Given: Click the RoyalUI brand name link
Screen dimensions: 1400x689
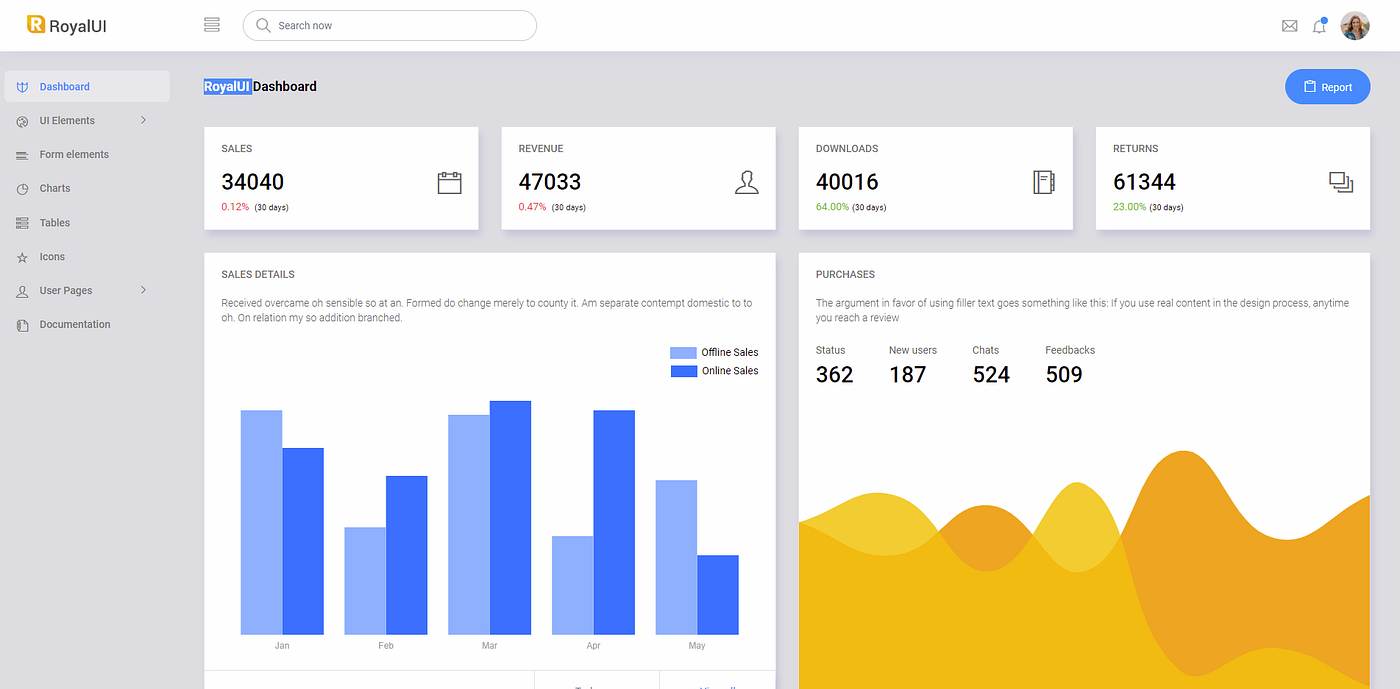Looking at the screenshot, I should pyautogui.click(x=77, y=26).
